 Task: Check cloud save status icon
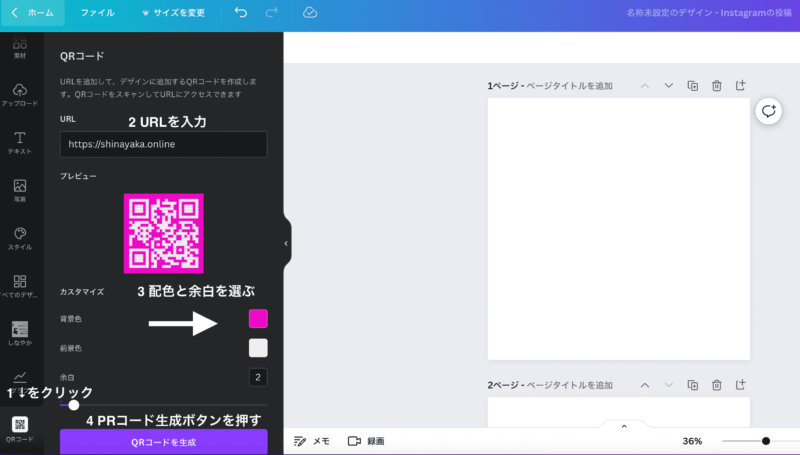310,13
